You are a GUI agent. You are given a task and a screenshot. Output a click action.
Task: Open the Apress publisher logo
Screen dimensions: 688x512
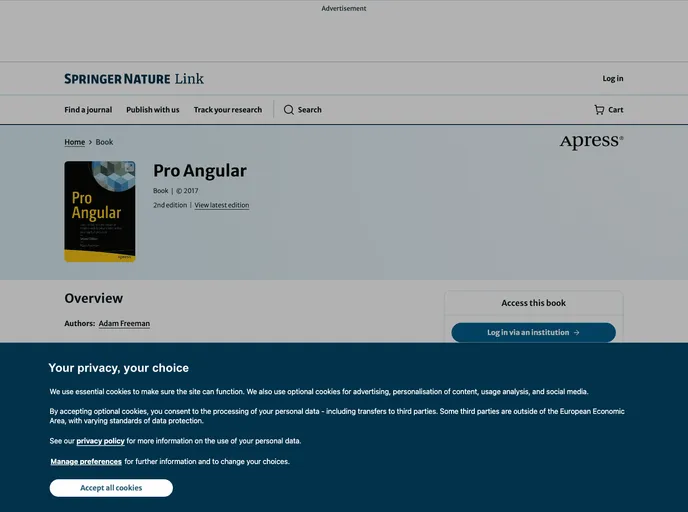click(591, 142)
